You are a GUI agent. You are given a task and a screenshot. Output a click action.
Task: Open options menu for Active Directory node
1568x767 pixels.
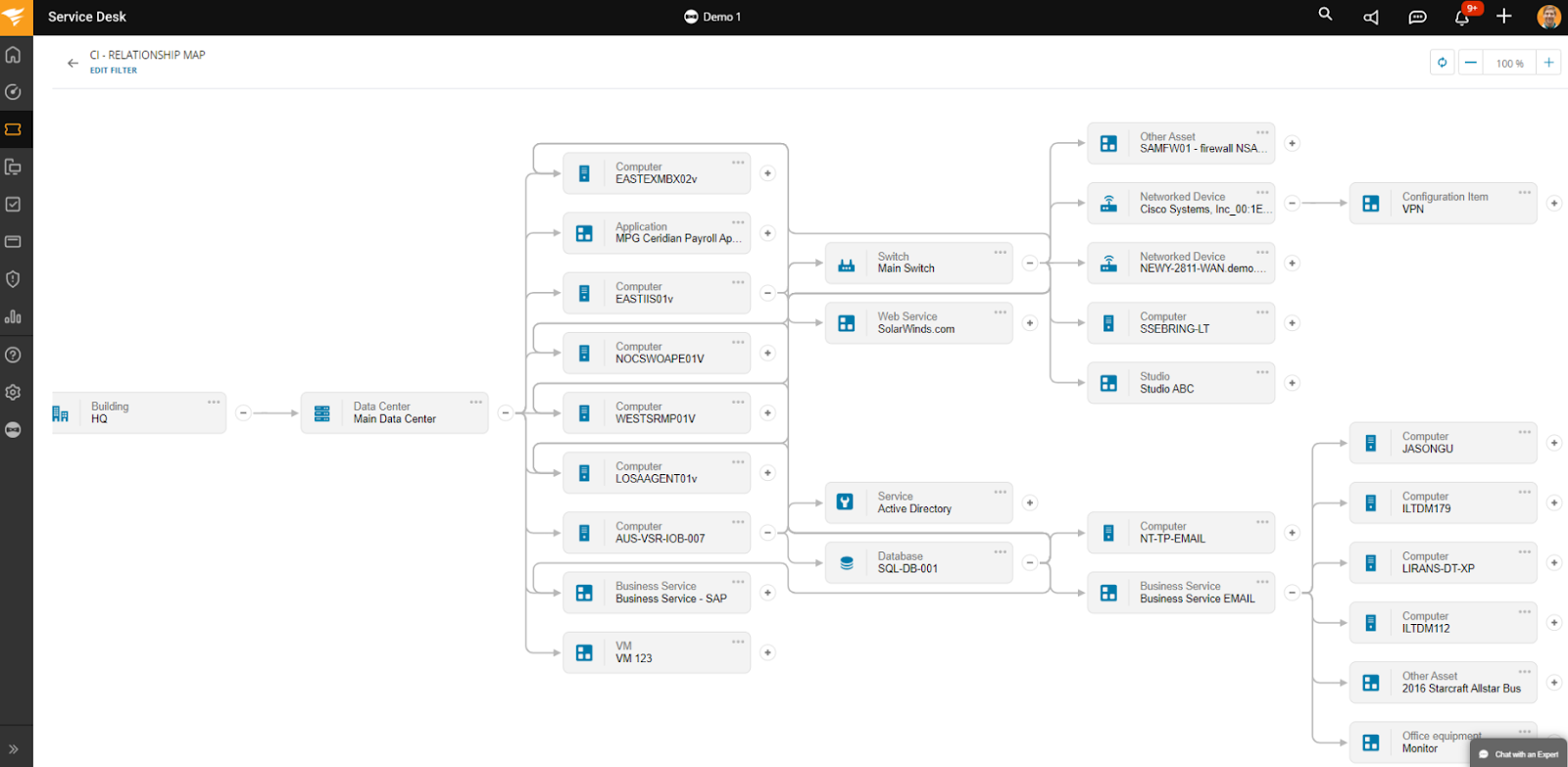click(1000, 492)
